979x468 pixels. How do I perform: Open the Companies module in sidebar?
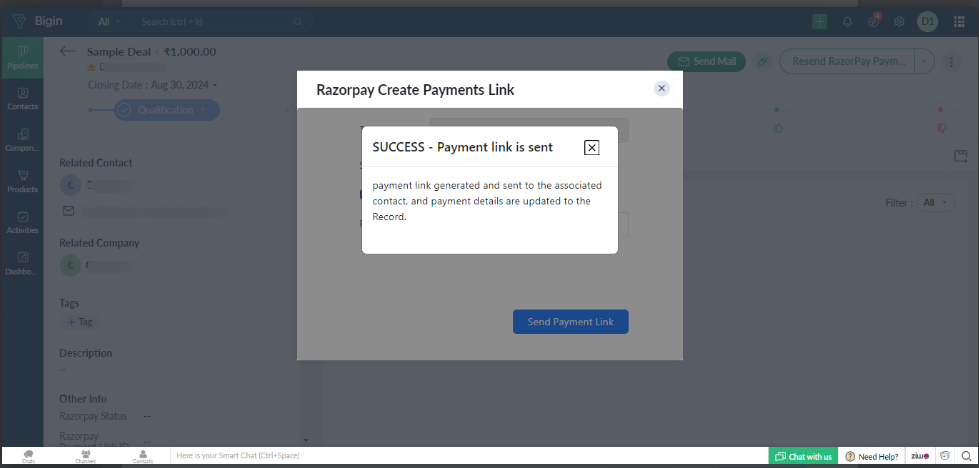22,140
